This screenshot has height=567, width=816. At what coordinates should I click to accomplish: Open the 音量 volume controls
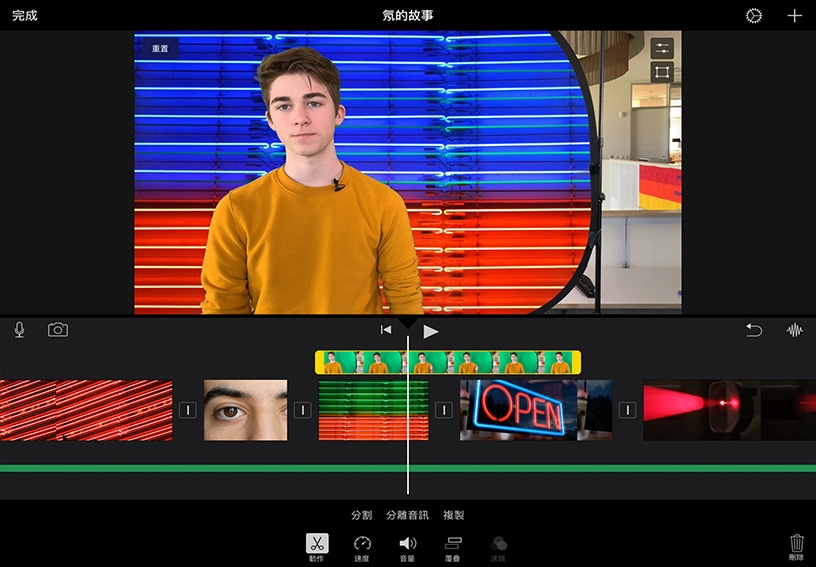407,546
